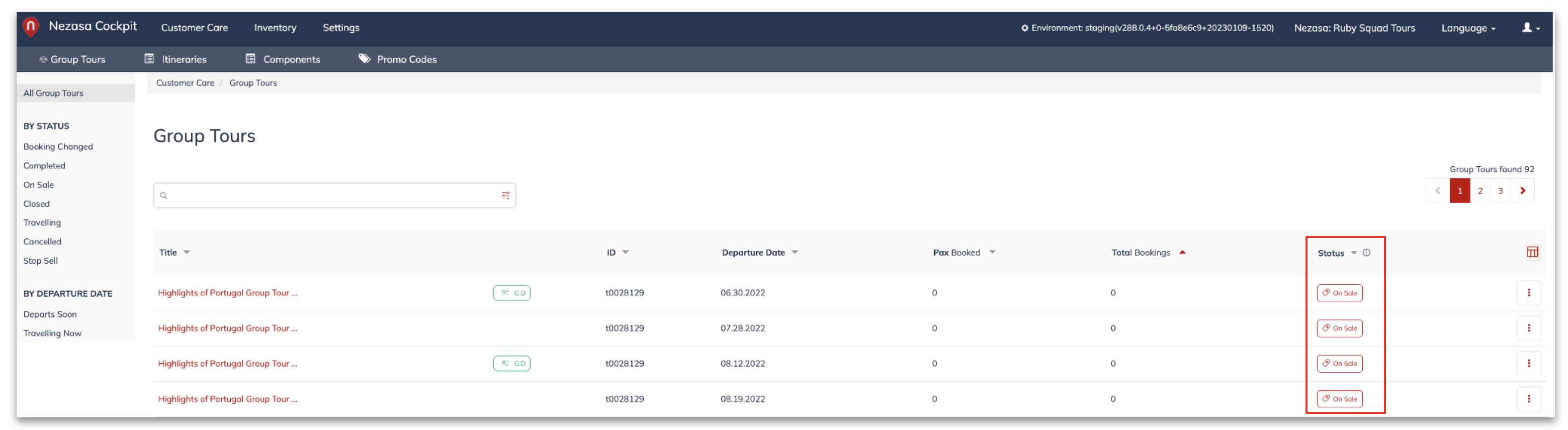Filter by Stop Sell status
This screenshot has width=1568, height=430.
tap(40, 261)
